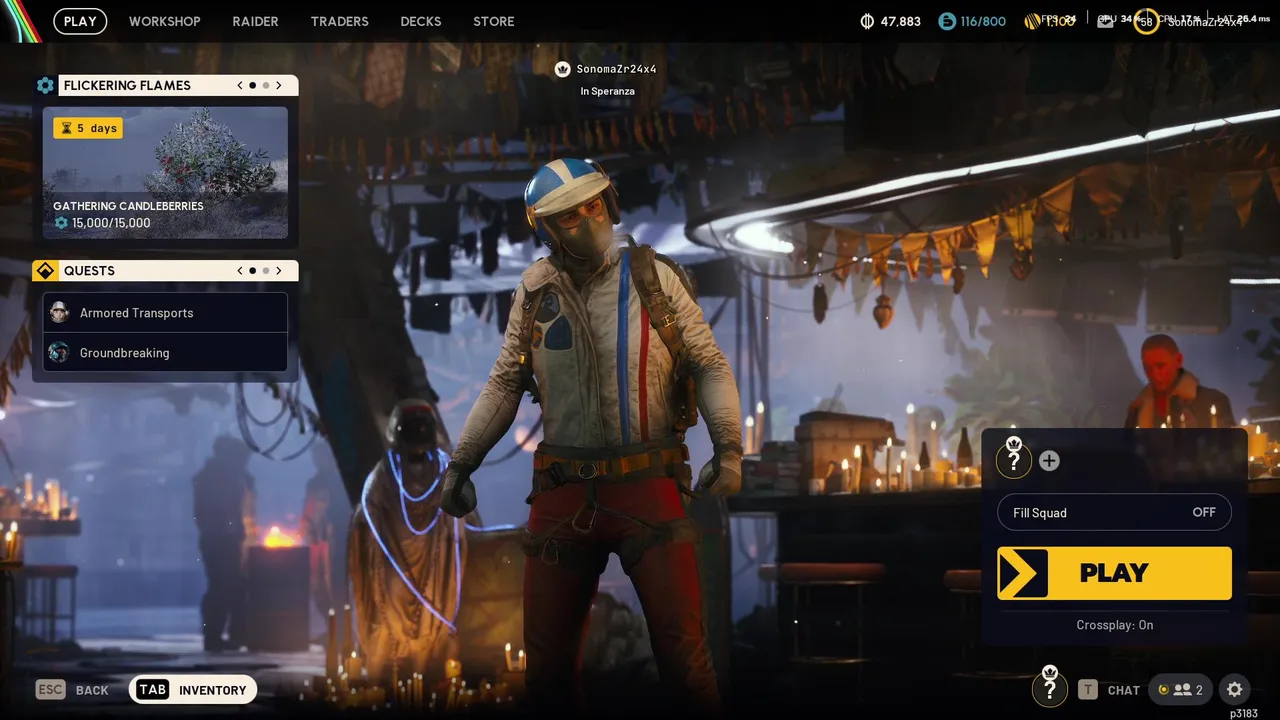Click the Crossplay: On setting
Viewport: 1280px width, 720px height.
tap(1115, 625)
